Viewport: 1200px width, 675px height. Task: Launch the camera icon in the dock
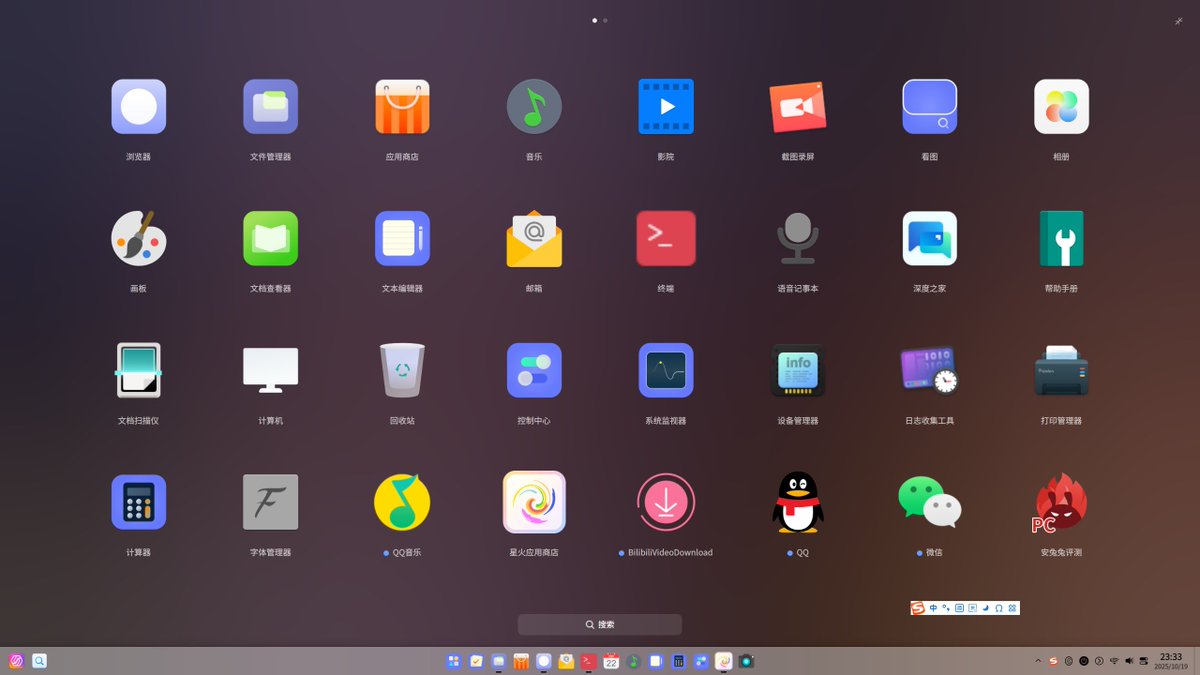point(746,661)
